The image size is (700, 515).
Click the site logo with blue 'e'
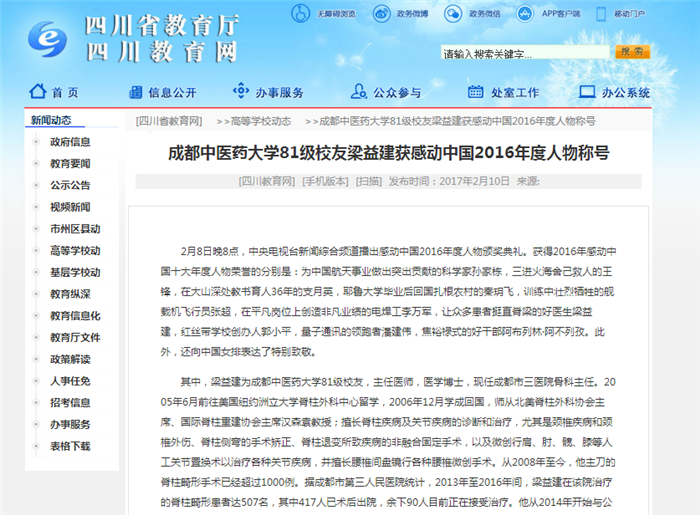(43, 37)
